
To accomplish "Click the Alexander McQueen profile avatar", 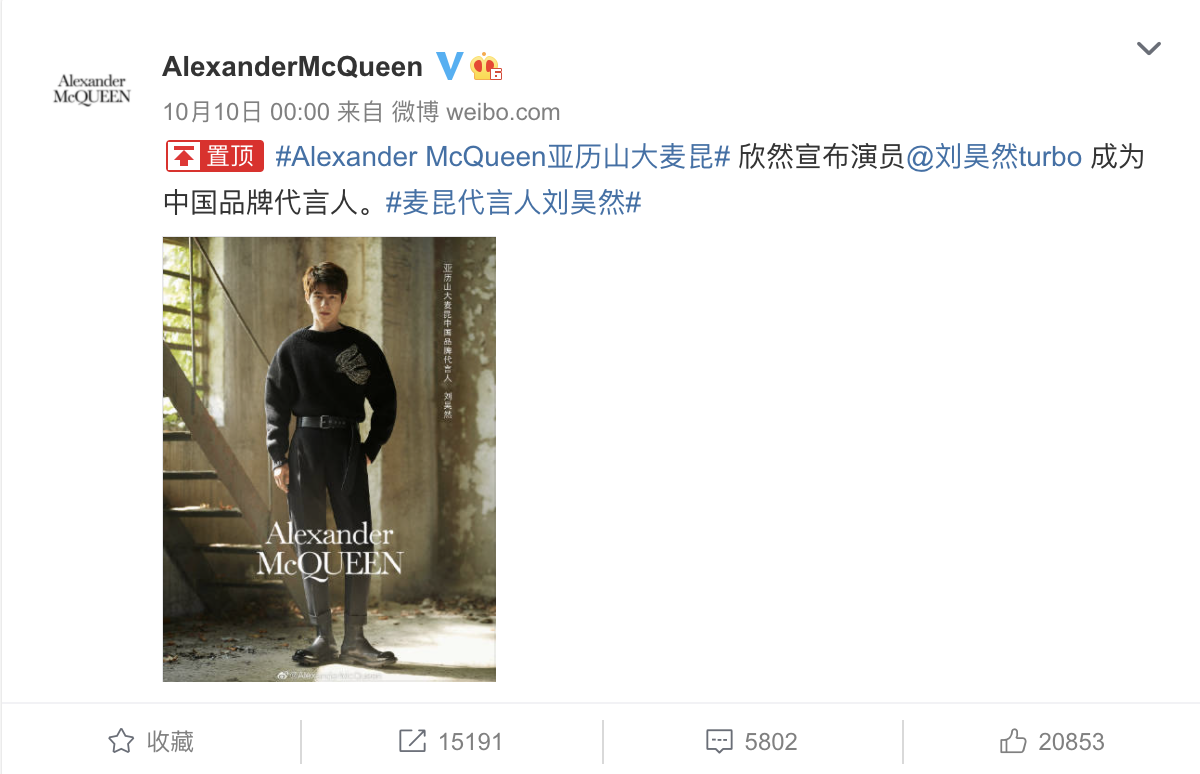I will tap(92, 88).
